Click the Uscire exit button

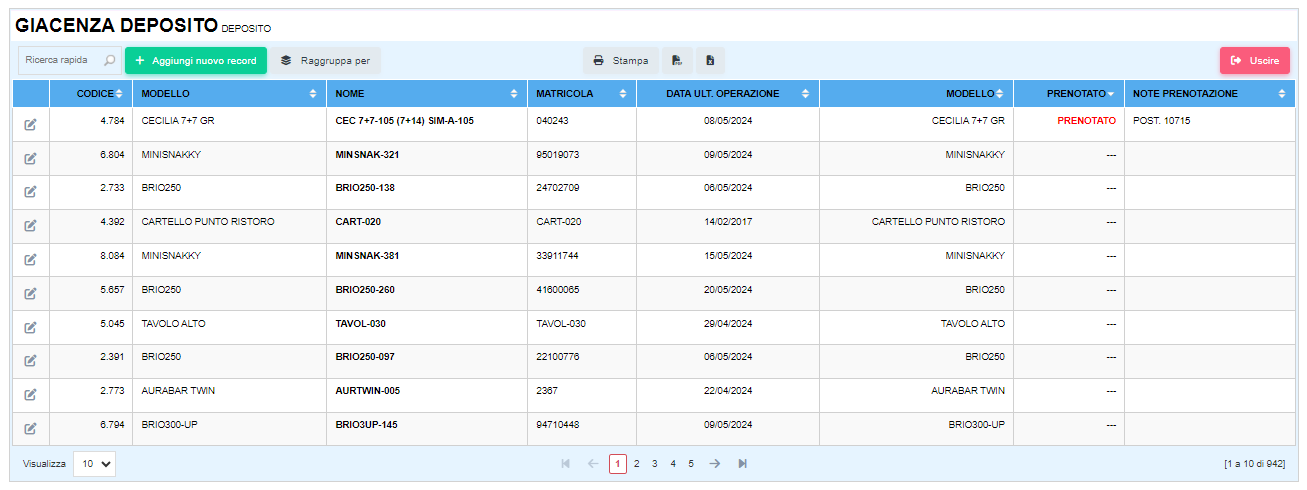click(x=1255, y=61)
